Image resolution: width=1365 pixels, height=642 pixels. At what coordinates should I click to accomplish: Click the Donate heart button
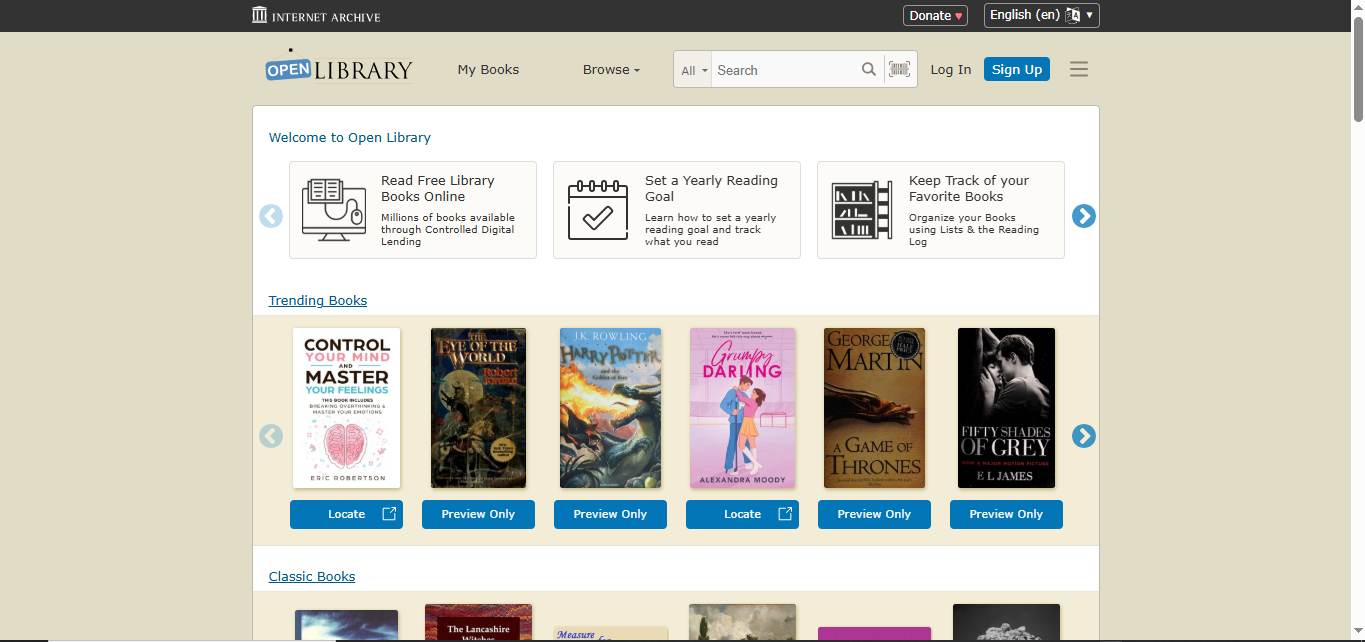click(936, 15)
